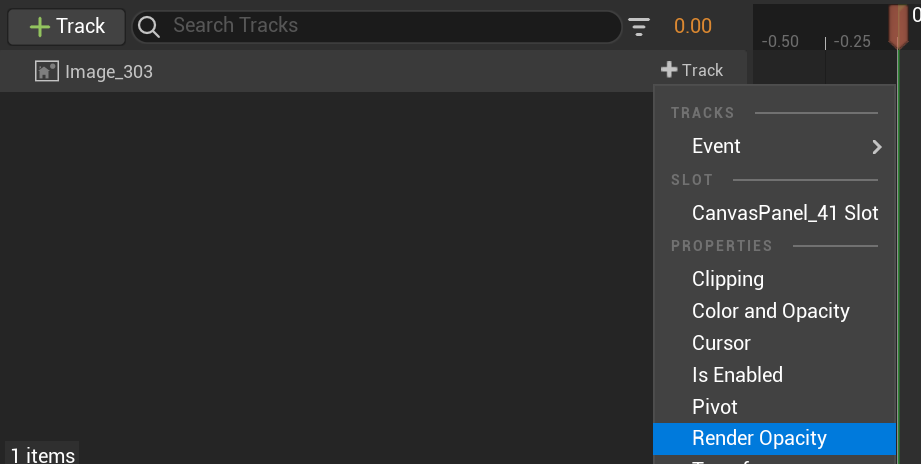Add a Pivot property track
Image resolution: width=921 pixels, height=464 pixels.
point(714,407)
